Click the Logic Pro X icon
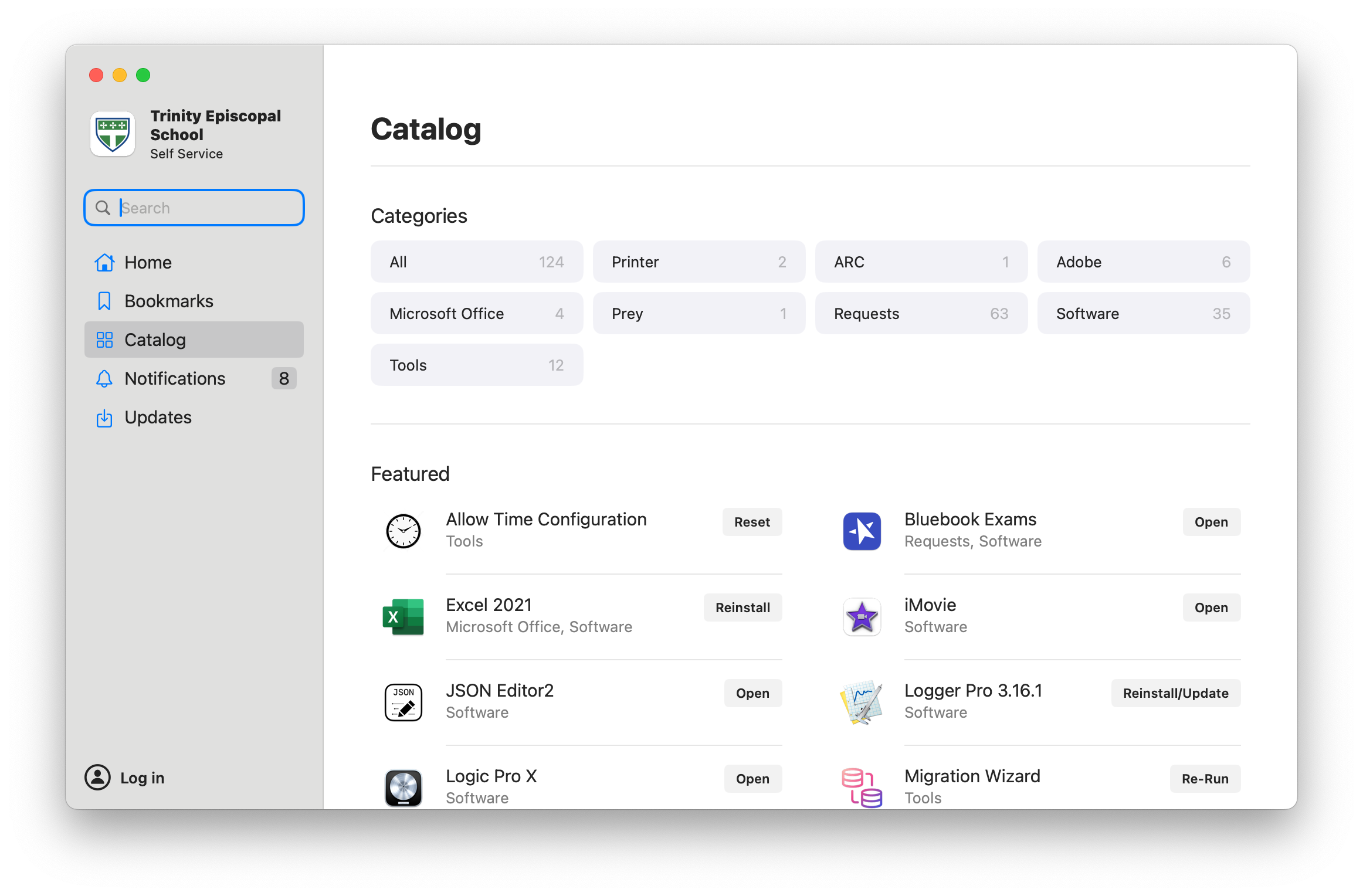This screenshot has width=1363, height=896. (403, 788)
